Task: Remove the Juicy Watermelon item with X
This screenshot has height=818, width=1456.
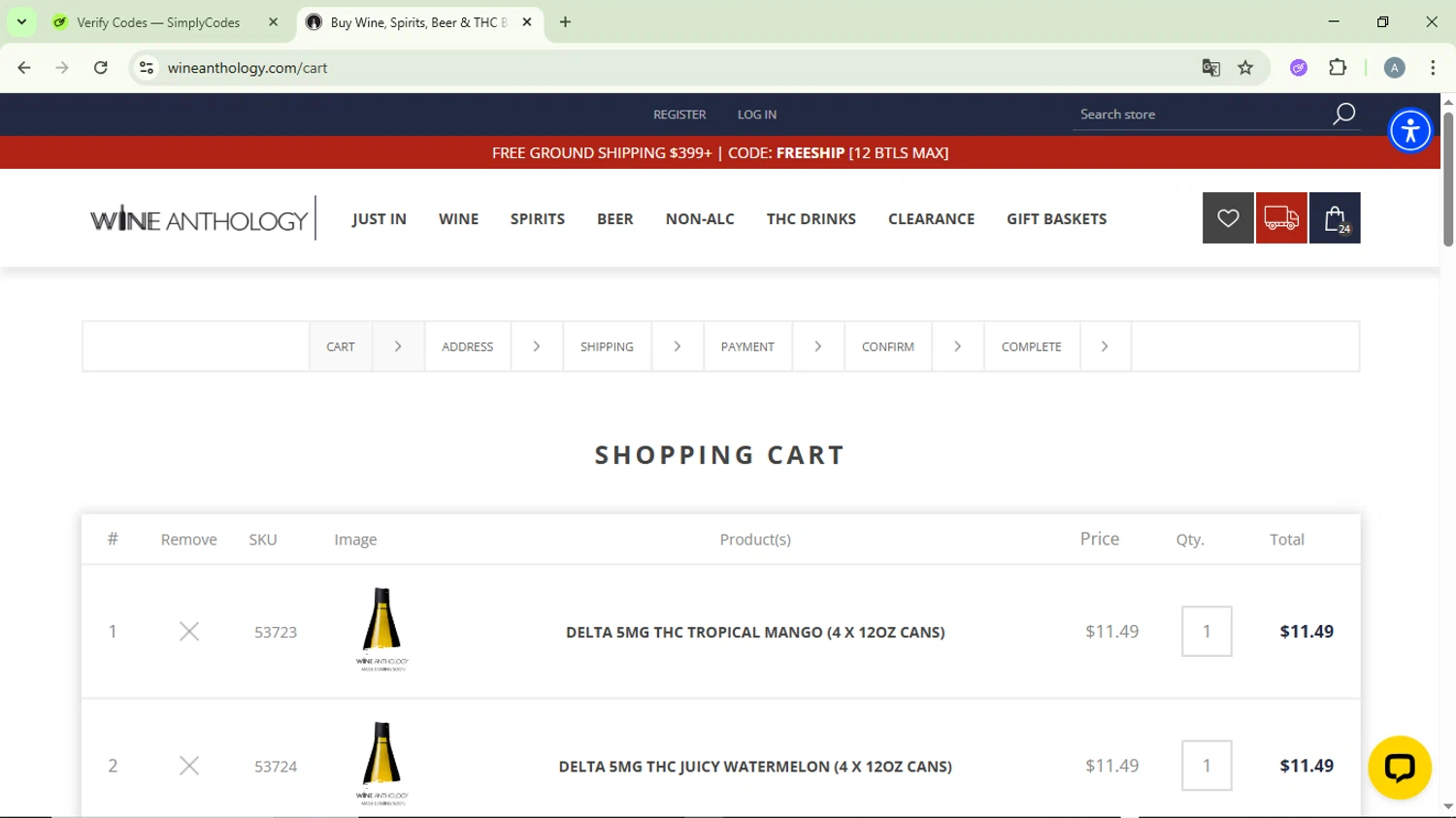Action: [x=189, y=766]
